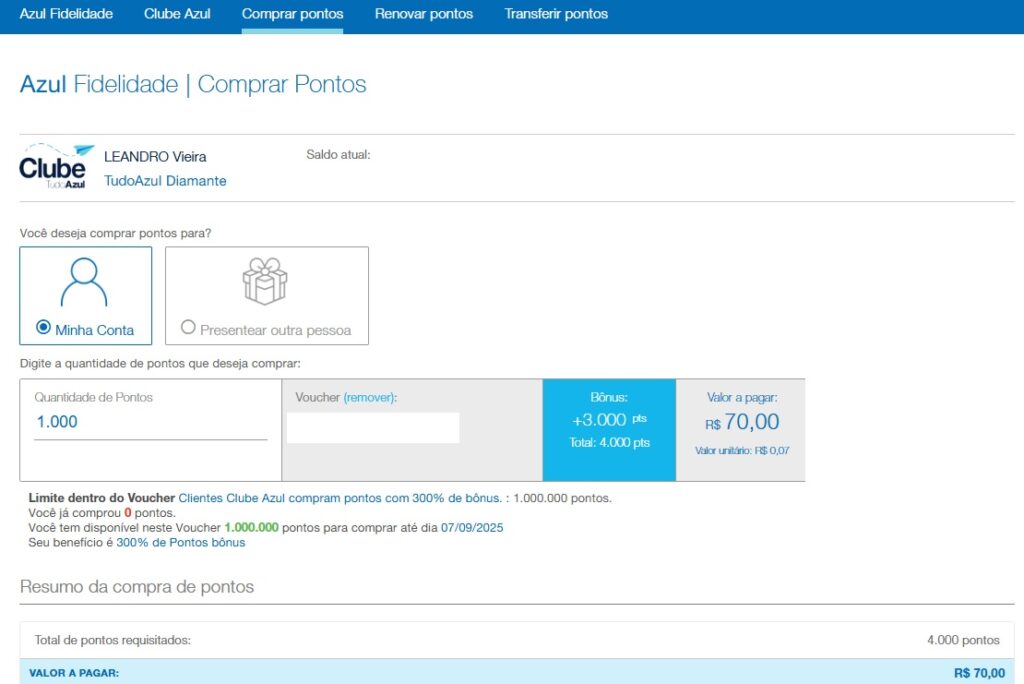Viewport: 1024px width, 684px height.
Task: Click the gift box icon
Action: (x=265, y=281)
